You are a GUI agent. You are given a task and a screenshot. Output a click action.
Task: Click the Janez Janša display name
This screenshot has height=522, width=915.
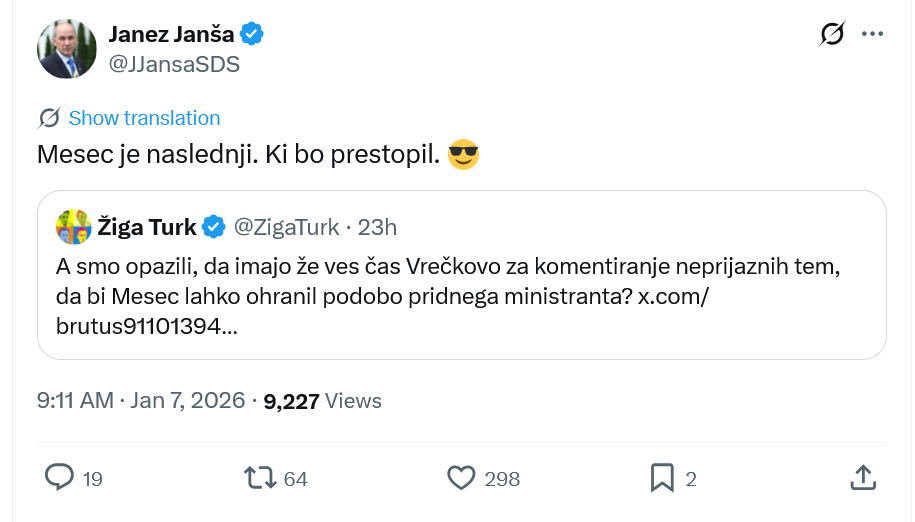171,34
